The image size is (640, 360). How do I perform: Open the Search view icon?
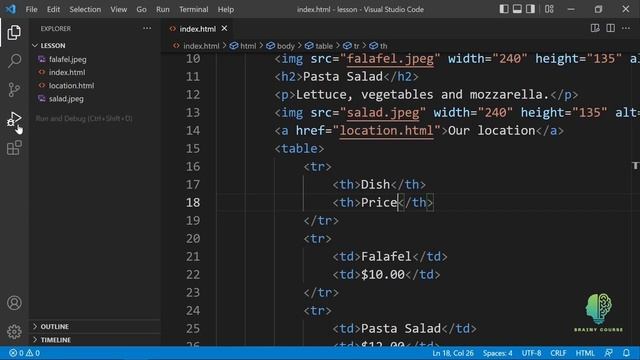(14, 61)
